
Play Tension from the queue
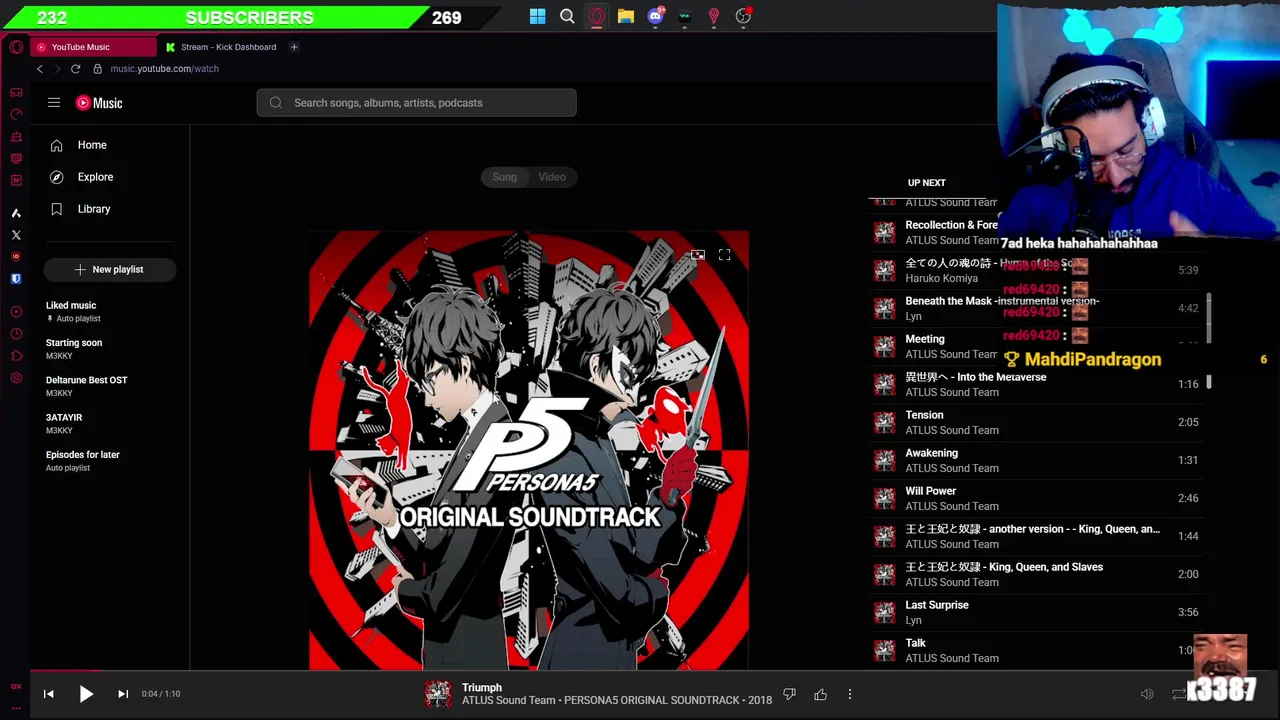(x=1038, y=422)
